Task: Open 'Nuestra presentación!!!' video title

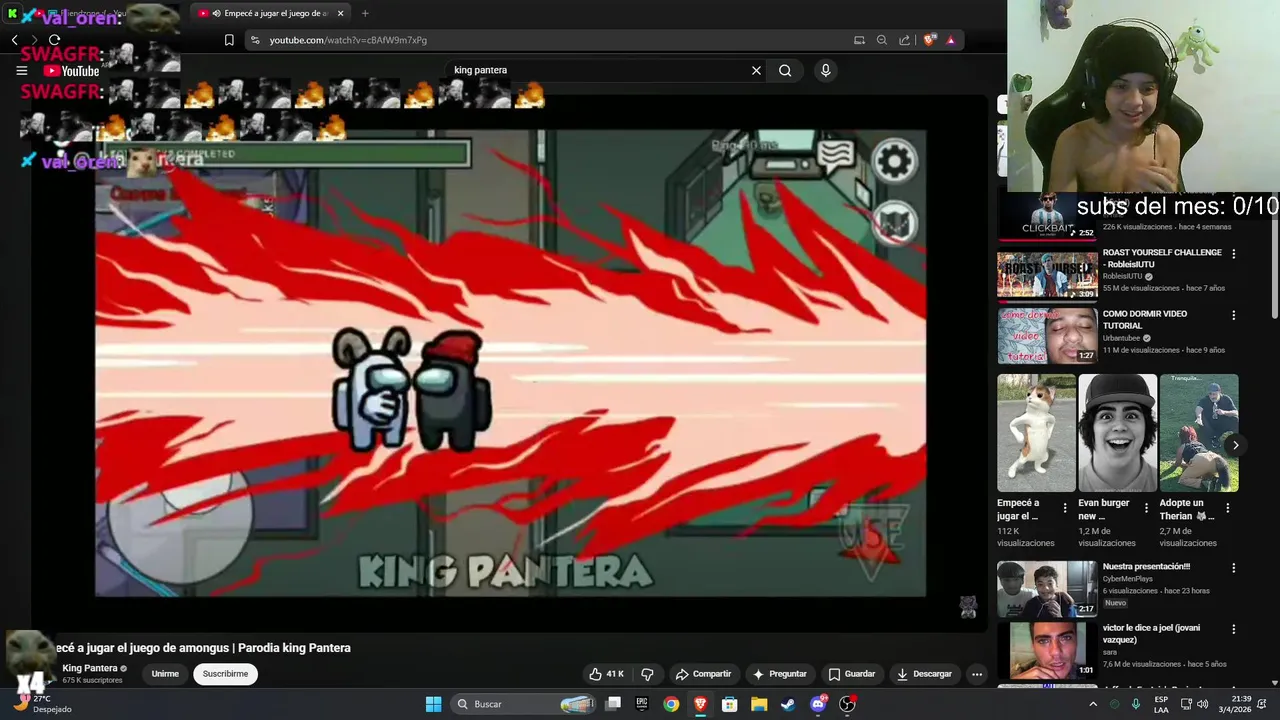Action: click(1146, 566)
